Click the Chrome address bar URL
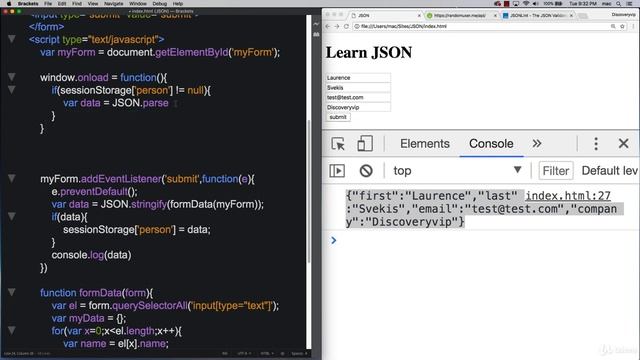 click(x=404, y=26)
